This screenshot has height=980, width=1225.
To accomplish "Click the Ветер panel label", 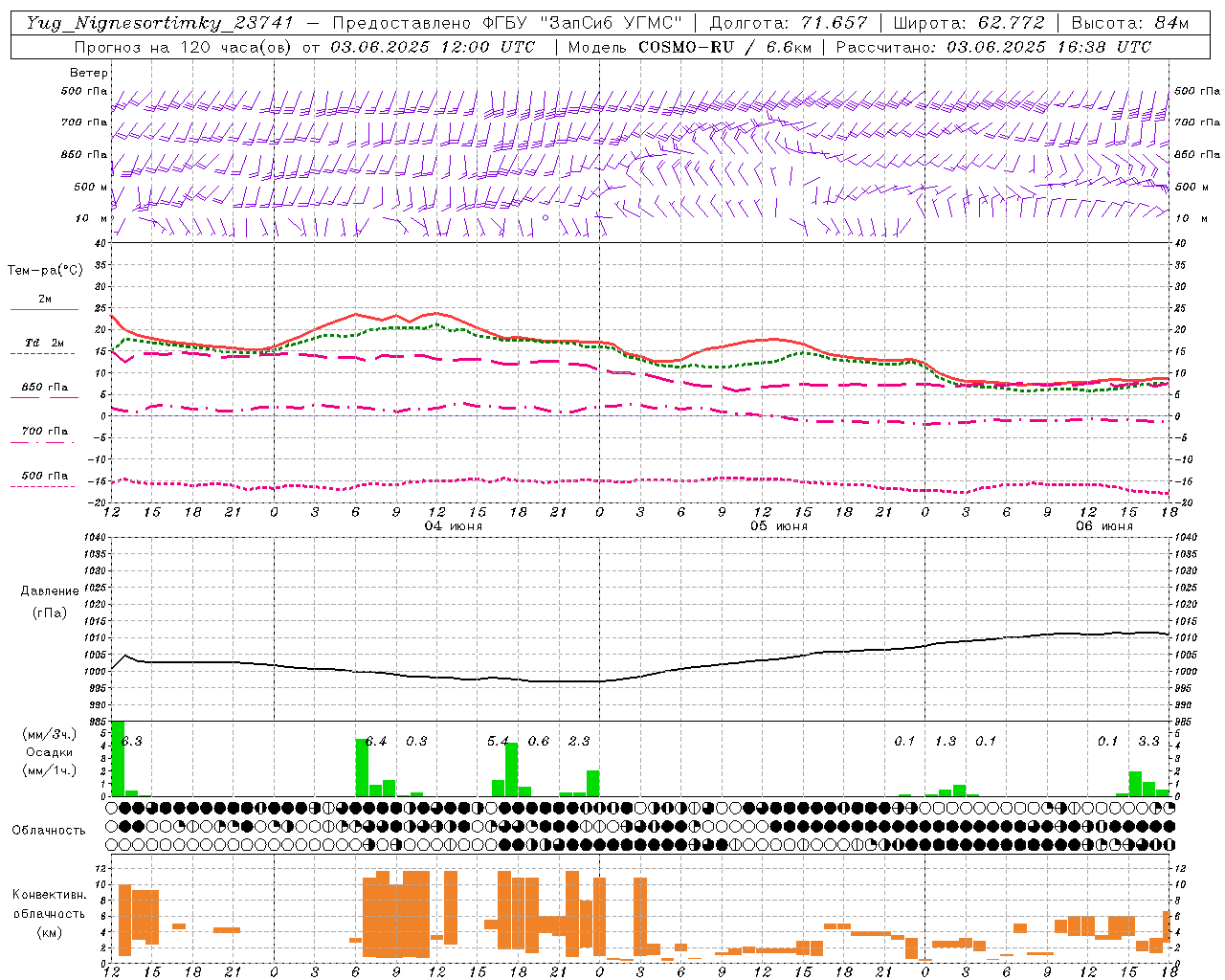I will [x=89, y=73].
